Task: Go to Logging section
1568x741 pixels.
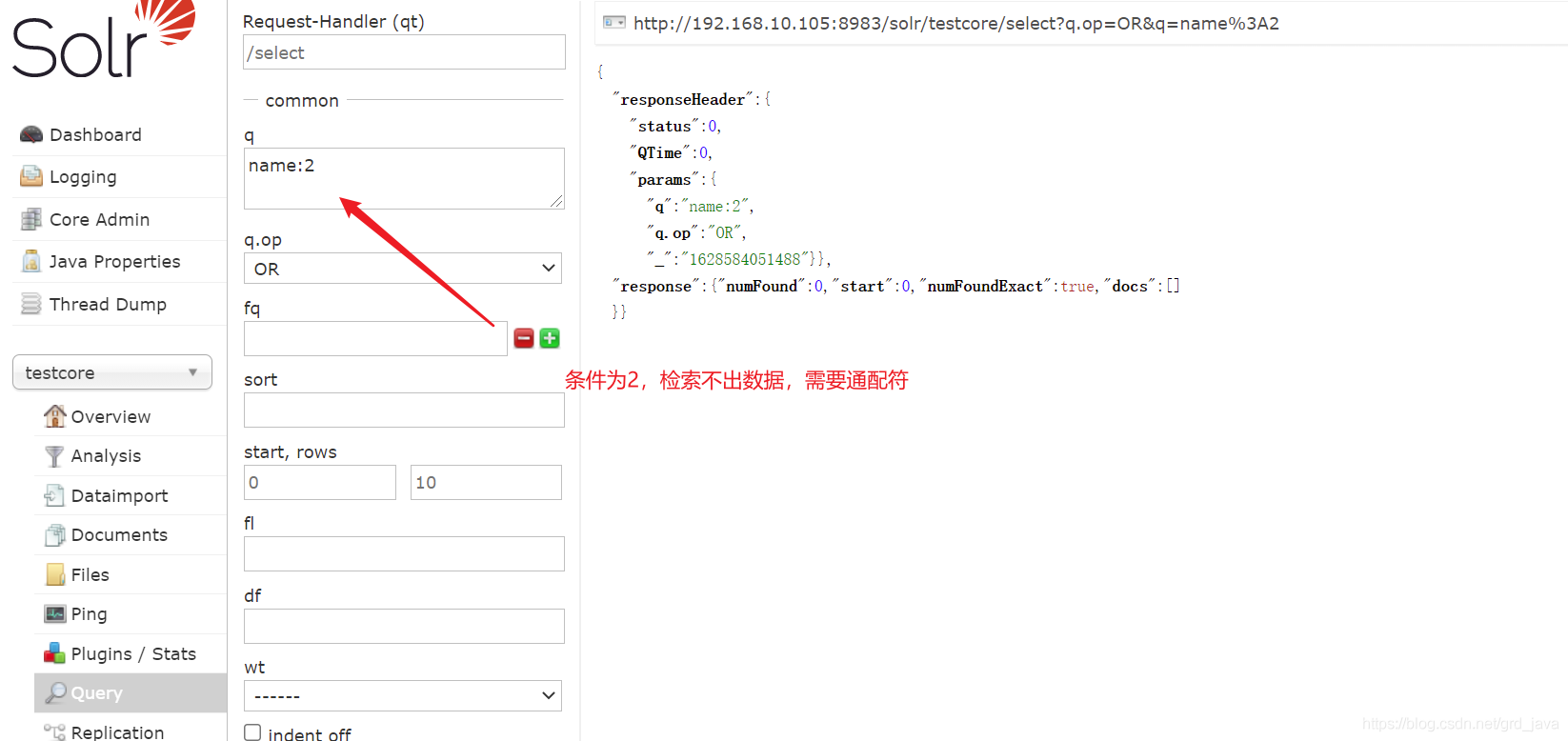Action: (83, 177)
